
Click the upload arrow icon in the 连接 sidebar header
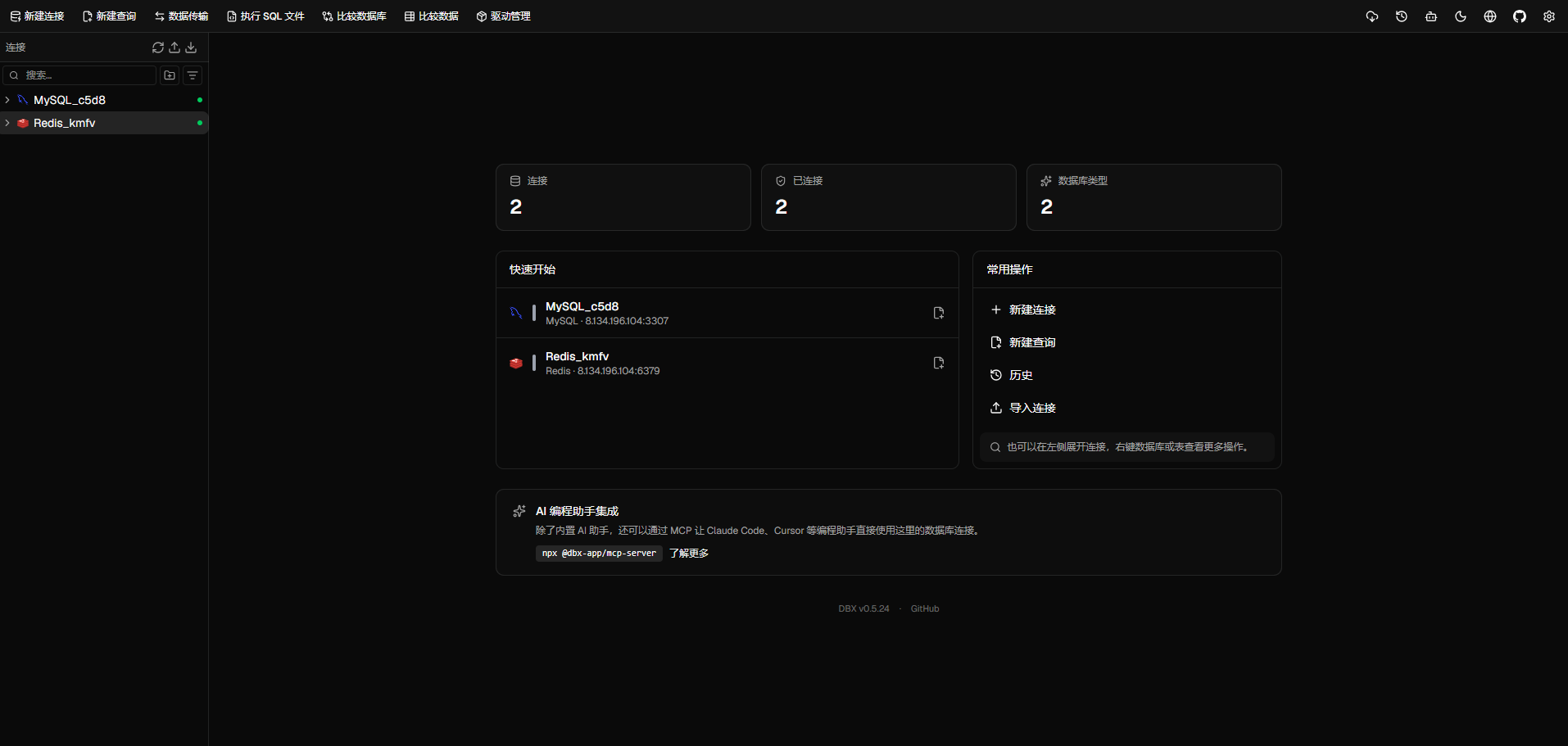pos(174,47)
